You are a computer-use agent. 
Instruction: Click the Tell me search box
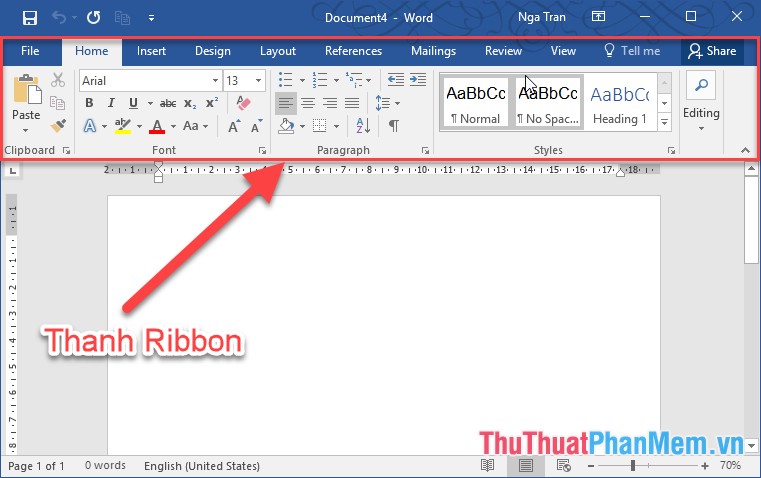click(632, 51)
